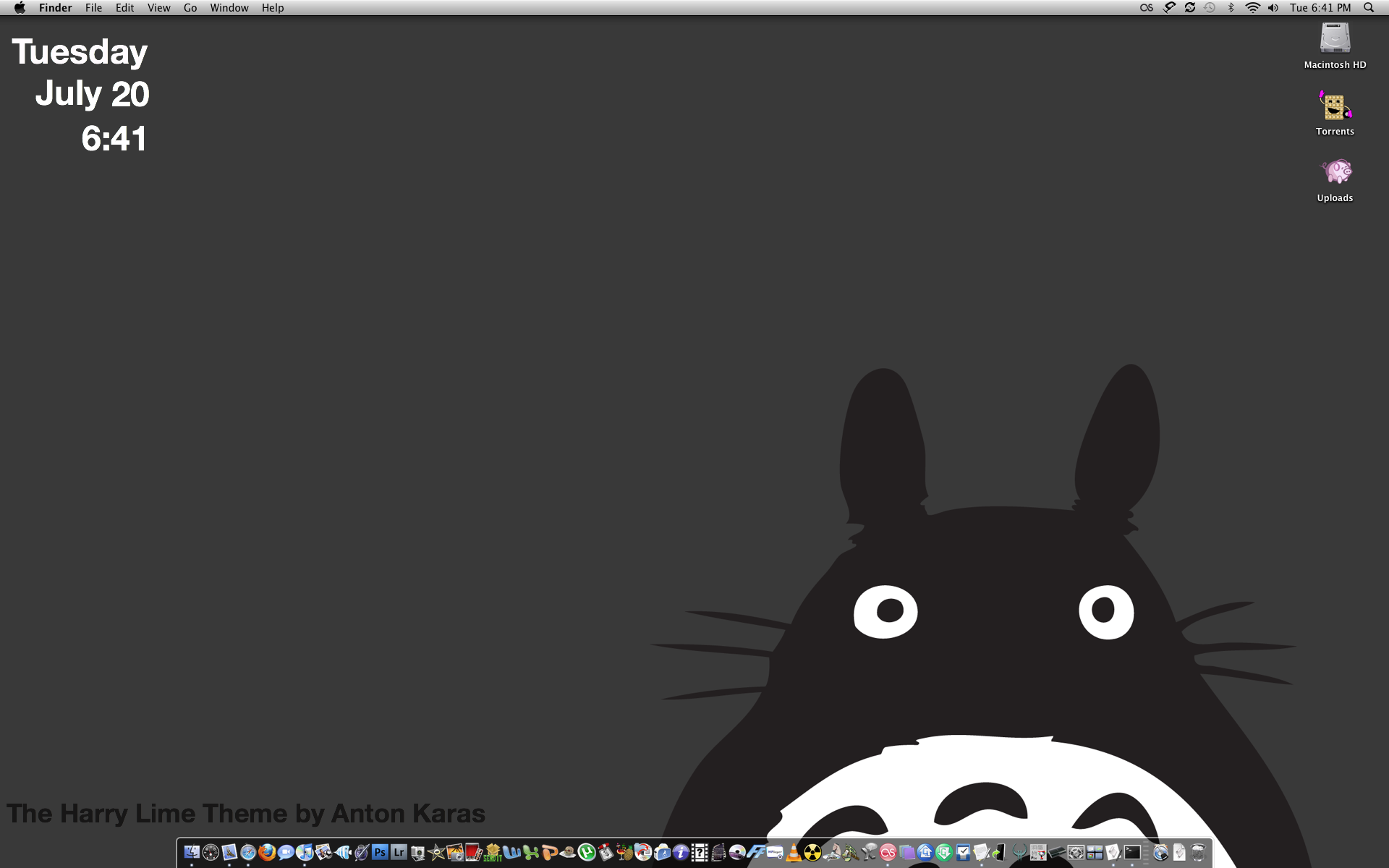The width and height of the screenshot is (1389, 868).
Task: Open Wi-Fi status menu
Action: [1252, 8]
